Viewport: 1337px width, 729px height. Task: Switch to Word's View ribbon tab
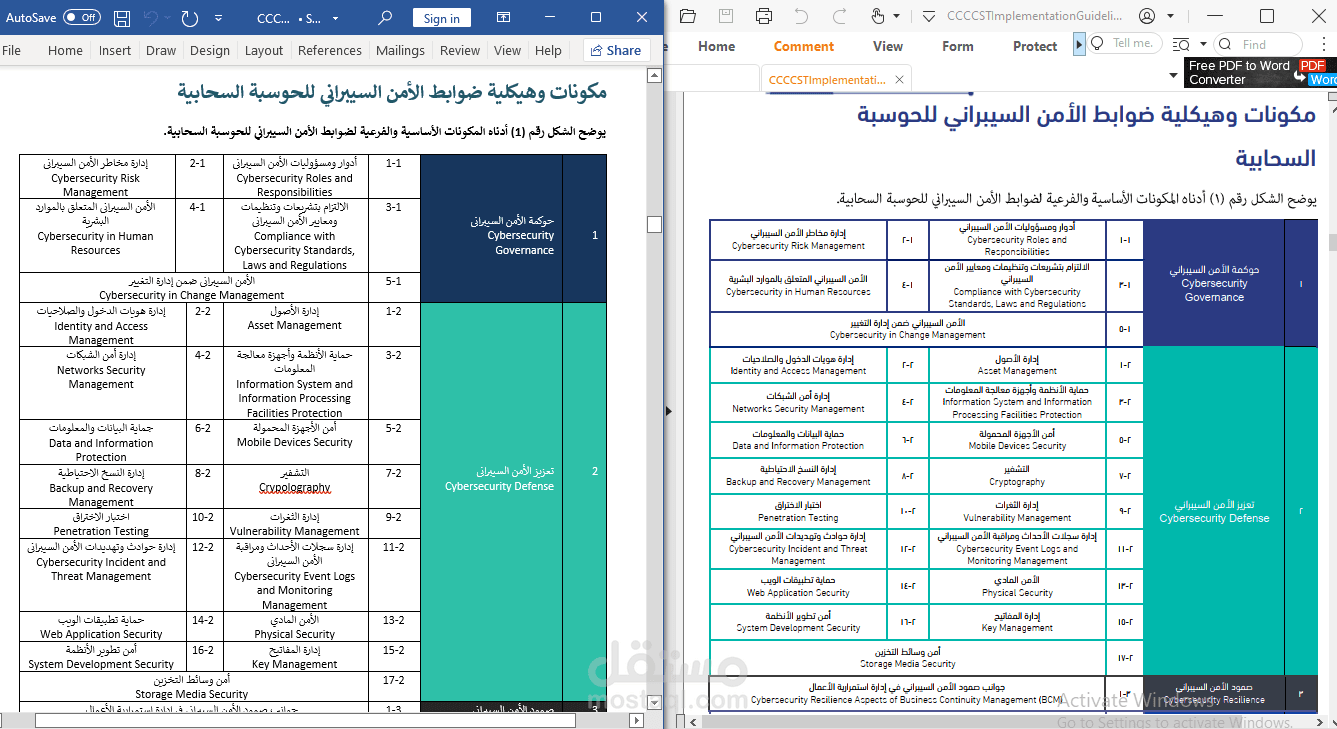[x=507, y=50]
